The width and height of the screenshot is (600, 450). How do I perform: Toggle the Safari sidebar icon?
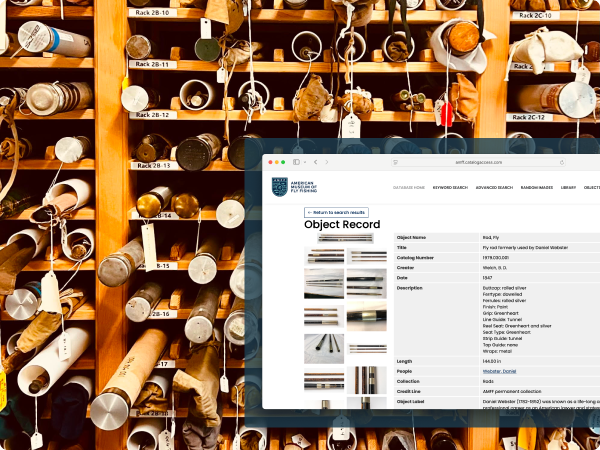[x=297, y=162]
